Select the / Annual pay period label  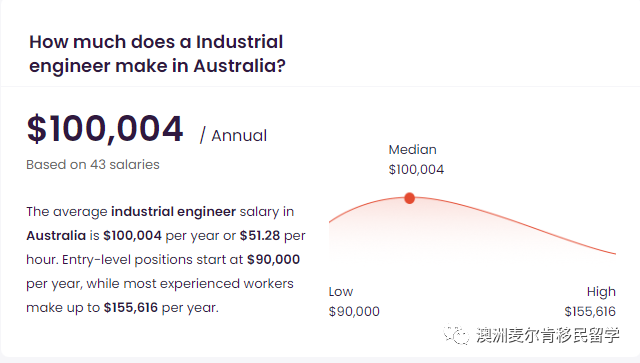pyautogui.click(x=233, y=136)
